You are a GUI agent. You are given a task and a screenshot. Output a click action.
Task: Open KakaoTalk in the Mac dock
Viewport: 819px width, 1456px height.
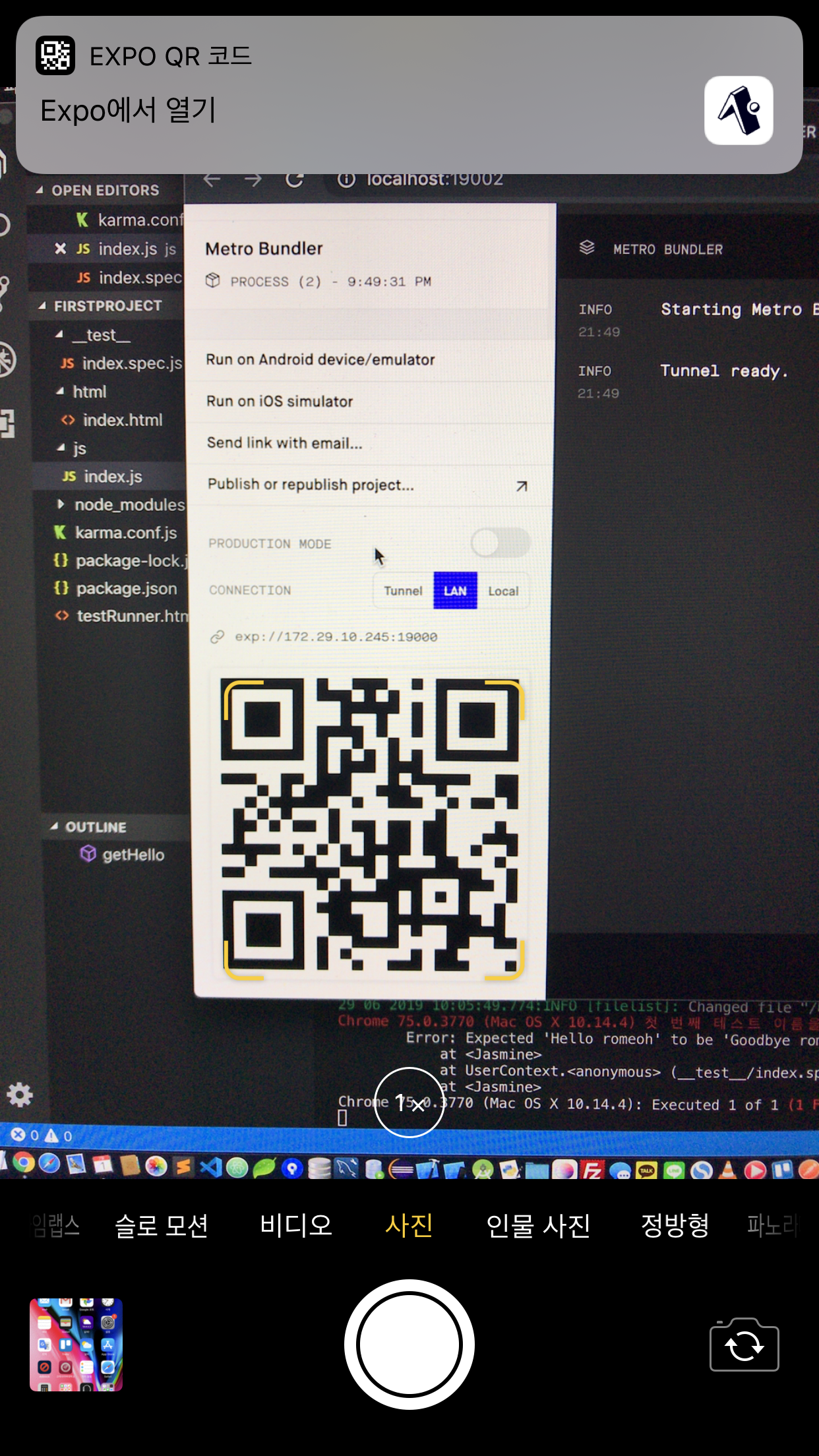tap(647, 1170)
